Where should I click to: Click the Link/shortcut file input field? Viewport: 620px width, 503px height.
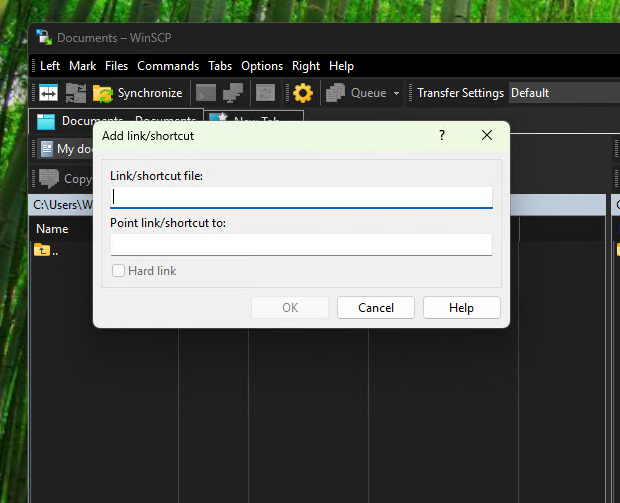[x=301, y=197]
